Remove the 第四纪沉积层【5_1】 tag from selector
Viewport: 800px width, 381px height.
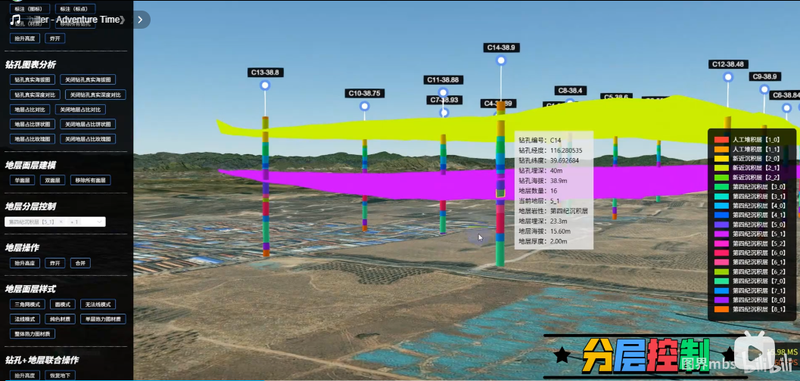[61, 222]
